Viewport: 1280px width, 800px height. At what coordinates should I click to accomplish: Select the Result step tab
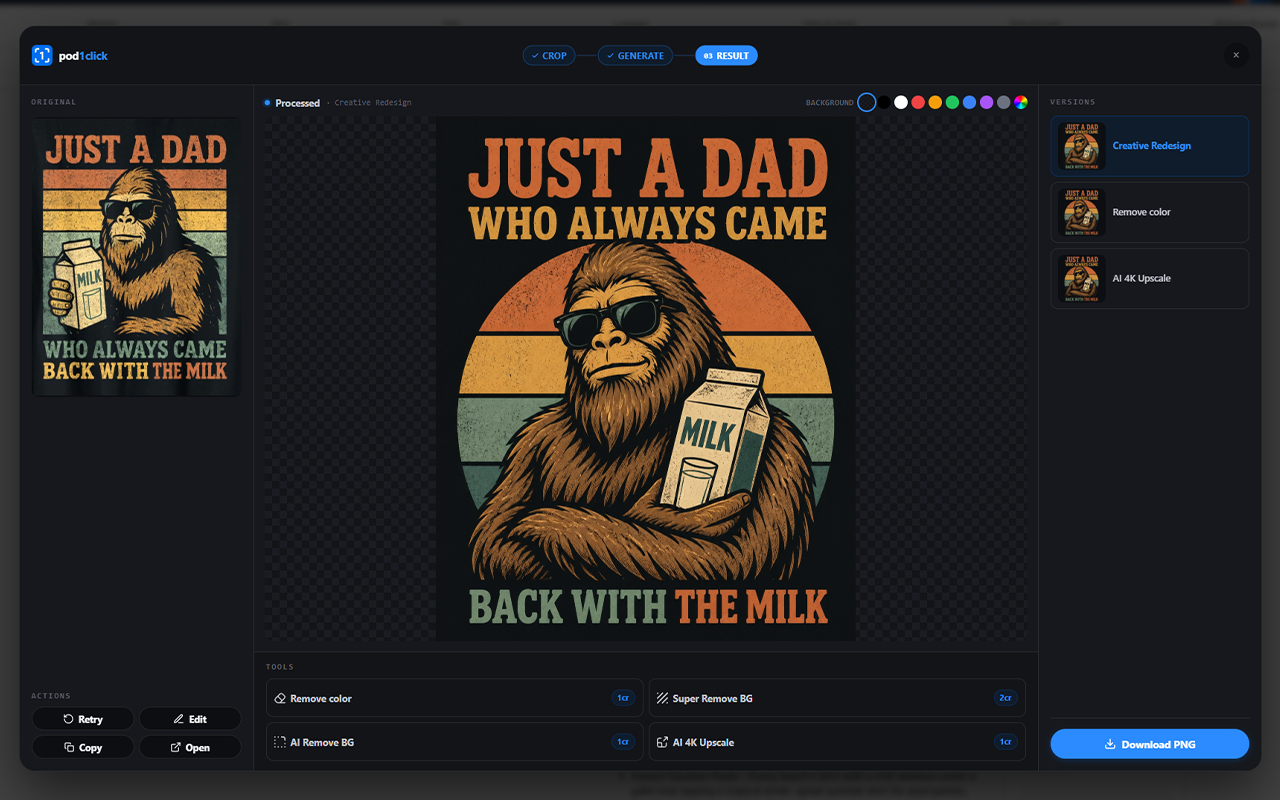click(726, 56)
